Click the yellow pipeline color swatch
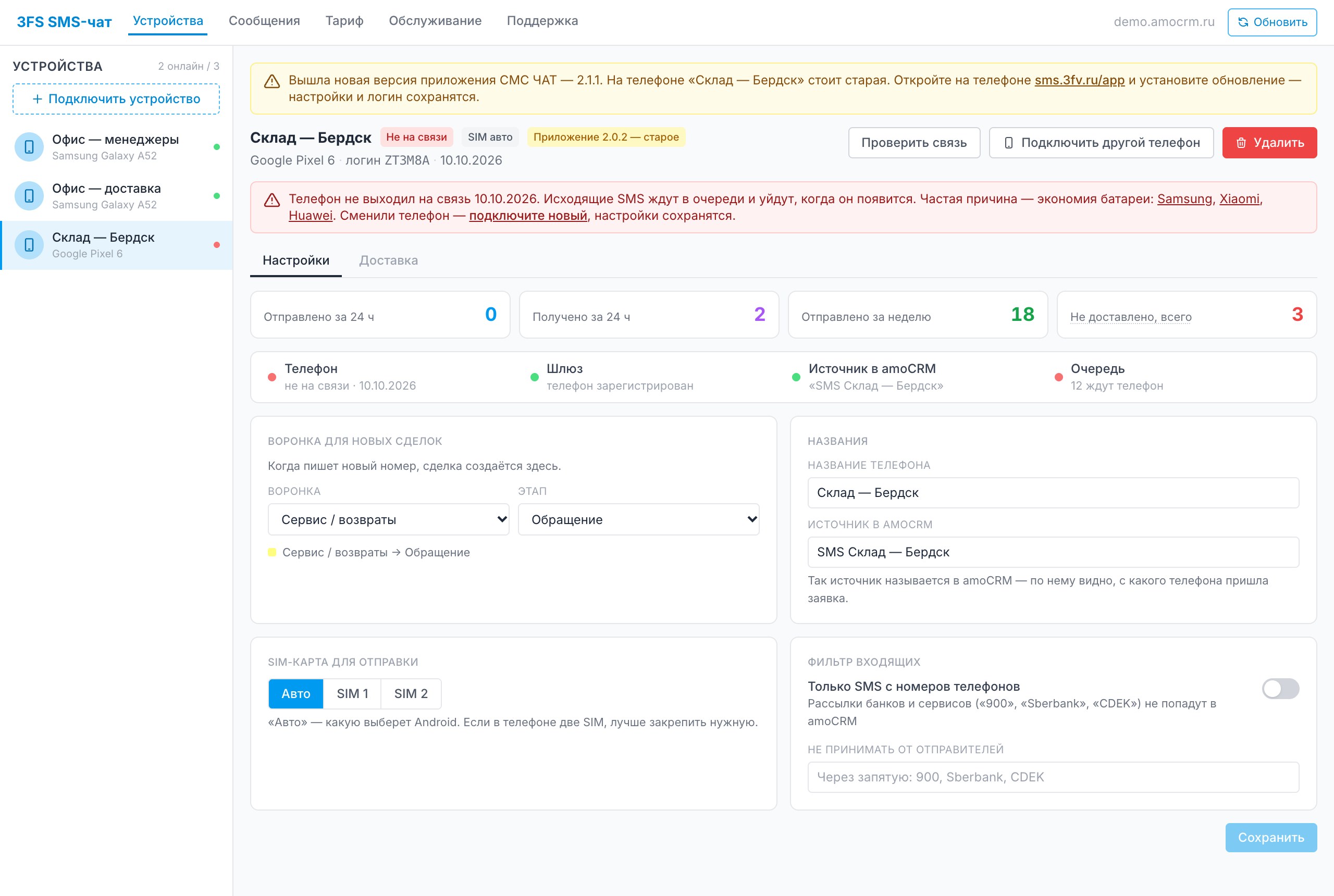 click(272, 552)
